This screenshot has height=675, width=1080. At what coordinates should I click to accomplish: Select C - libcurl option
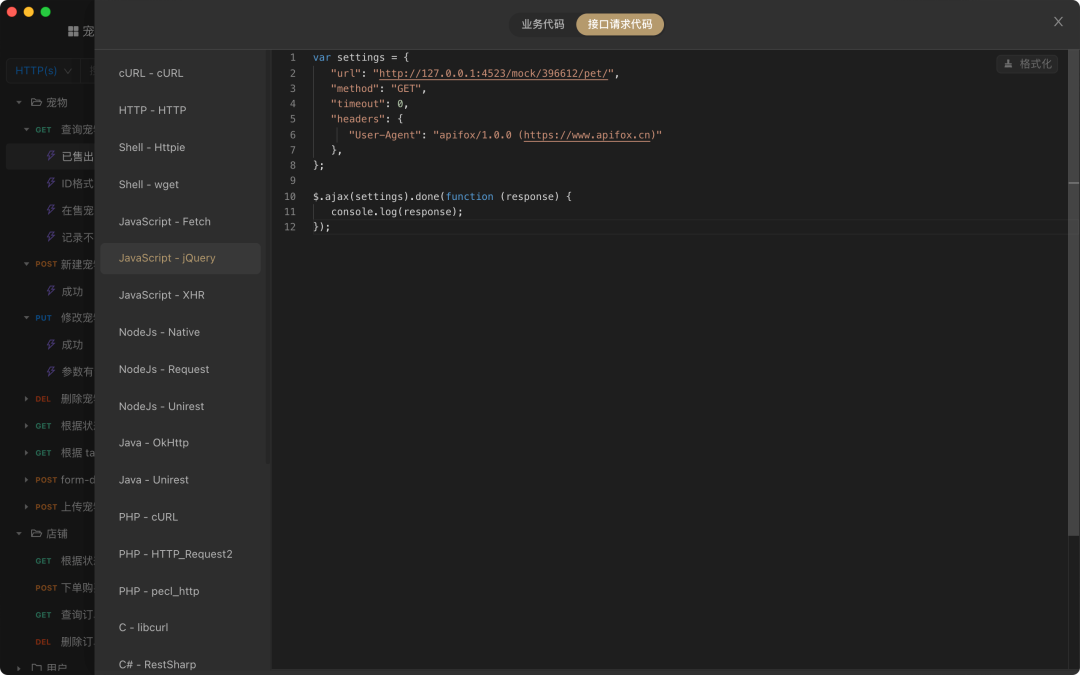tap(180, 627)
